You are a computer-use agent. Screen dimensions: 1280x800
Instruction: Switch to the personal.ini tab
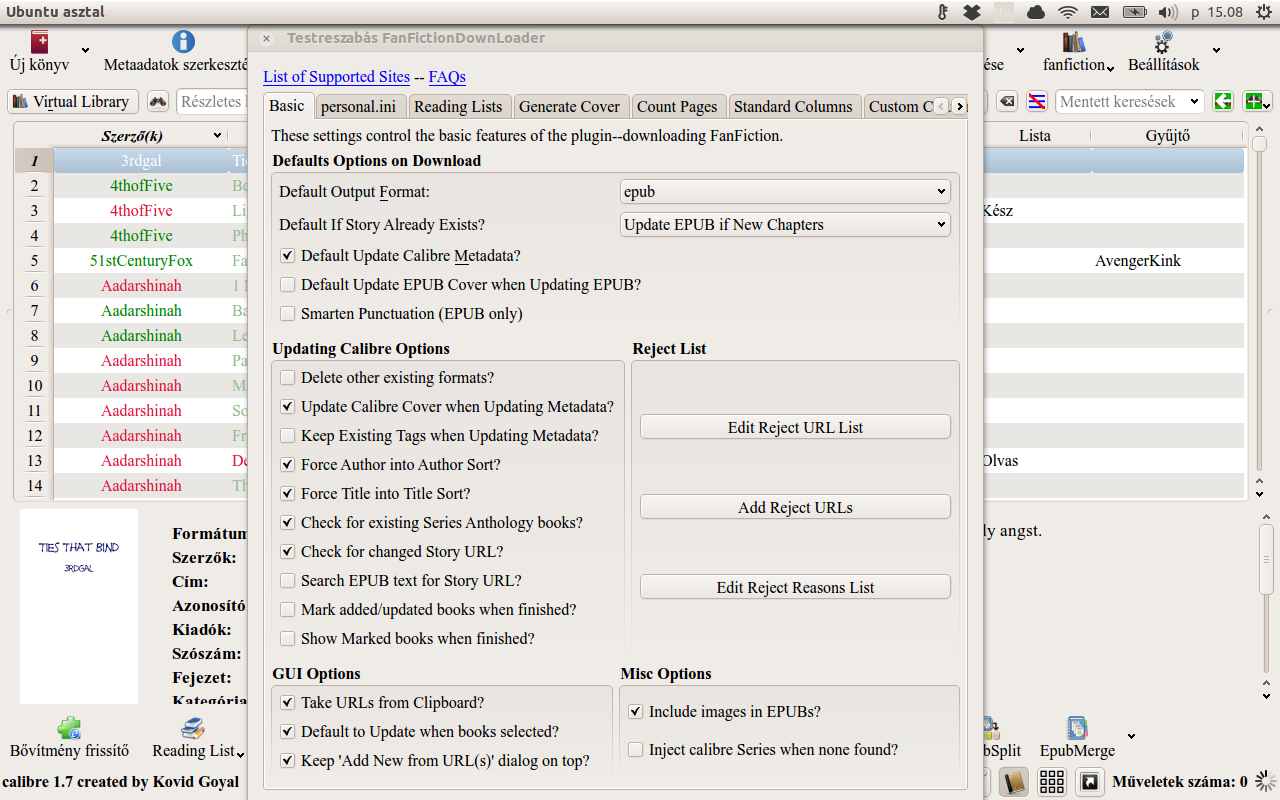click(x=361, y=106)
